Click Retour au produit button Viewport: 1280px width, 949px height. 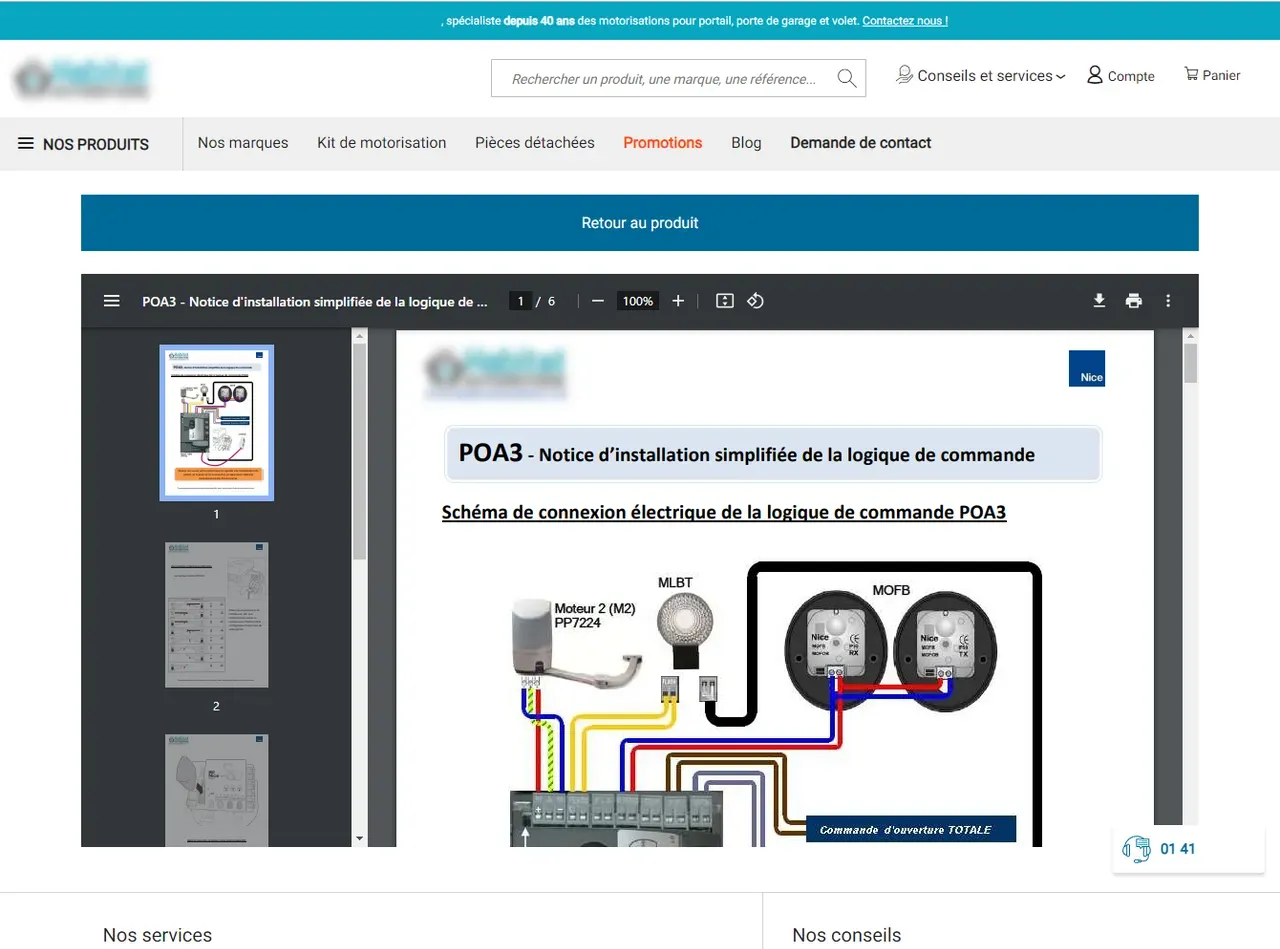click(640, 223)
